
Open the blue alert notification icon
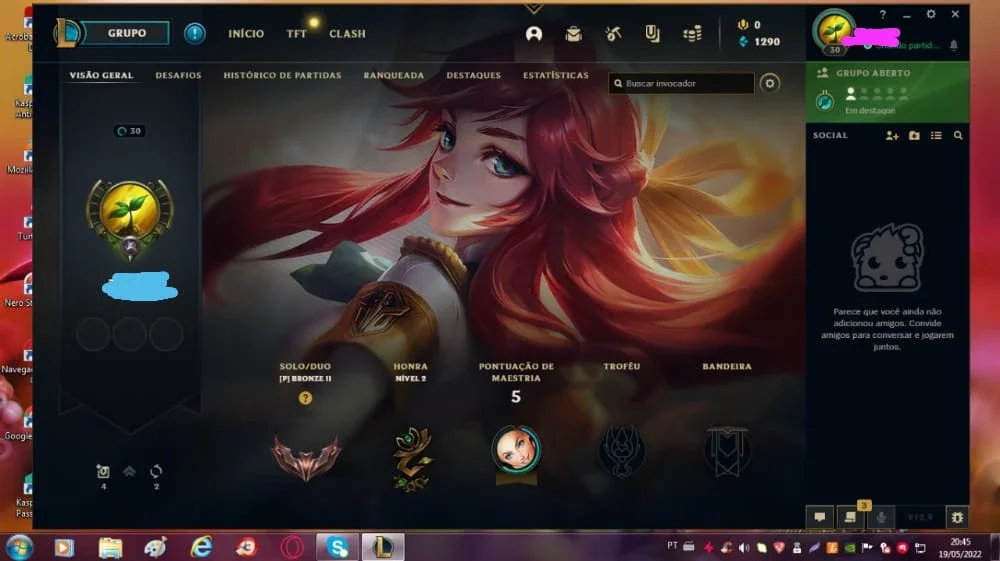(195, 33)
